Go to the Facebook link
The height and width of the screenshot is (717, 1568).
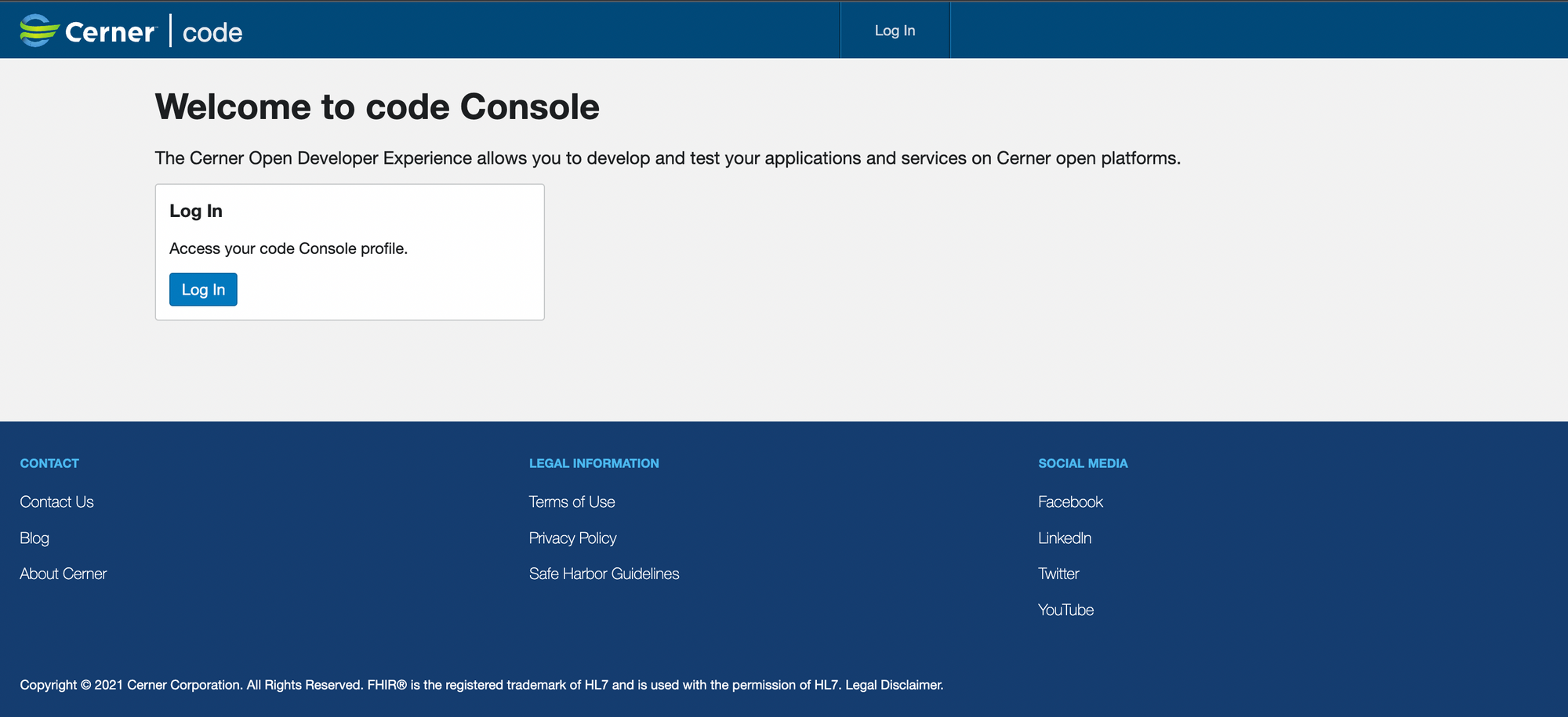[x=1070, y=502]
